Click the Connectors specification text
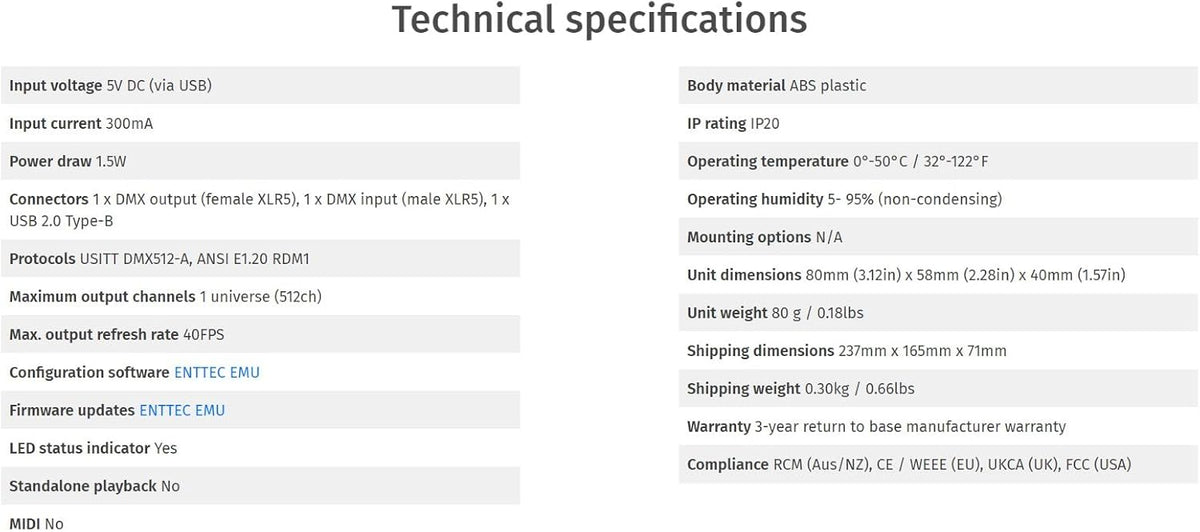1200x532 pixels. [x=260, y=209]
